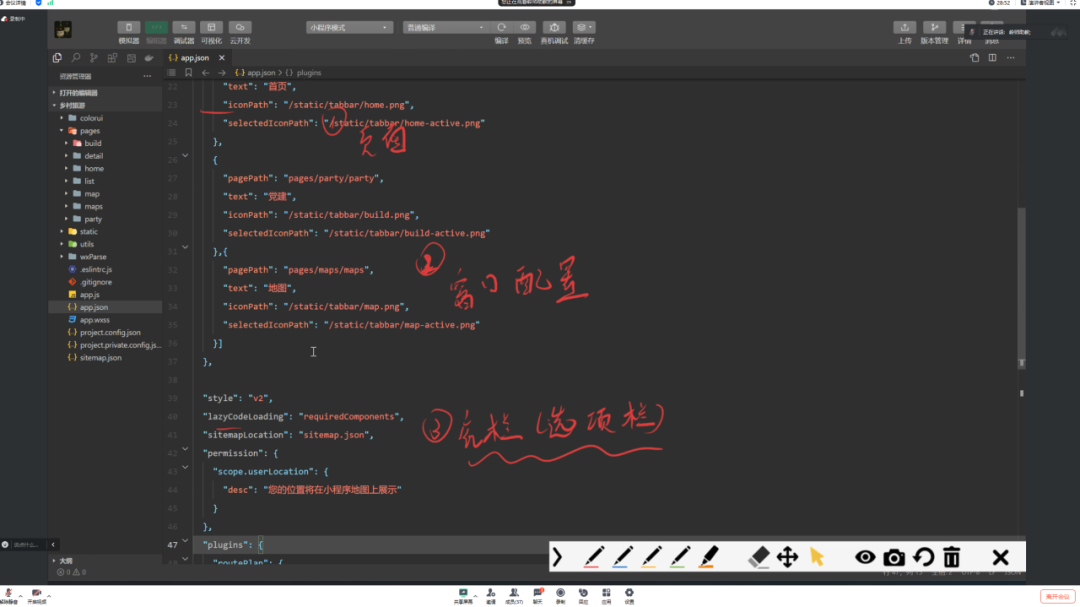
Task: Select the orange highlighter annotation tool
Action: (709, 557)
